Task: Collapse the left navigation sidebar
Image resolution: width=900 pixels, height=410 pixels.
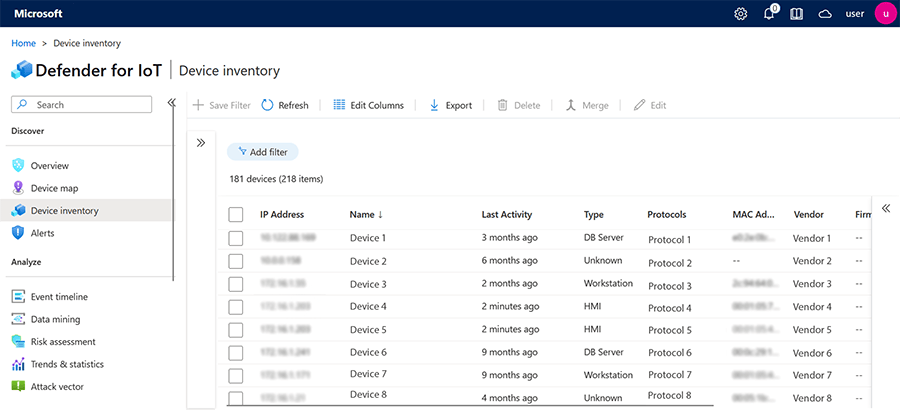Action: [x=171, y=103]
